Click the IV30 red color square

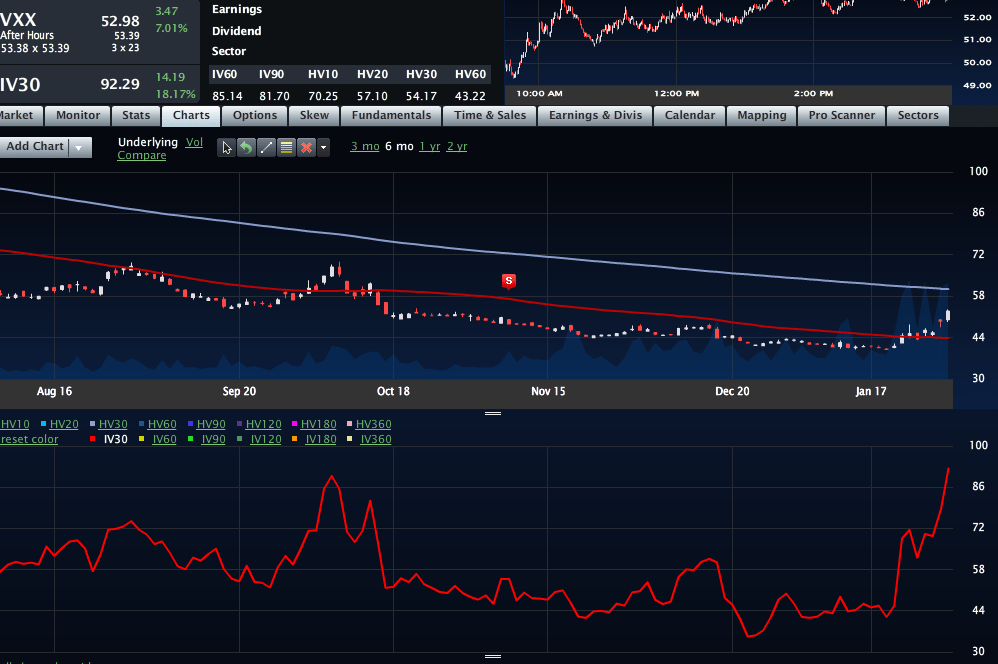[x=94, y=439]
